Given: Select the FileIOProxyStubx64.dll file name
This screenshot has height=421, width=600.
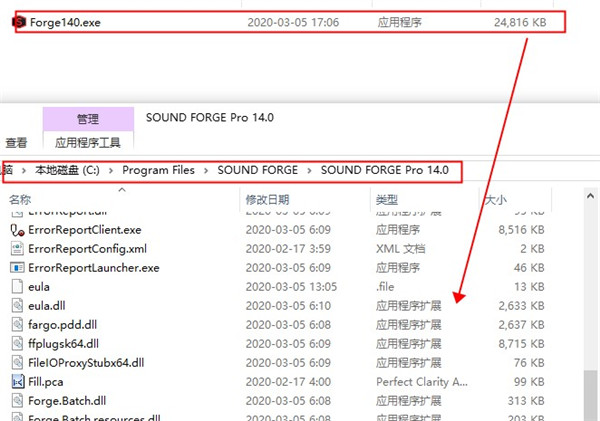Looking at the screenshot, I should 86,363.
